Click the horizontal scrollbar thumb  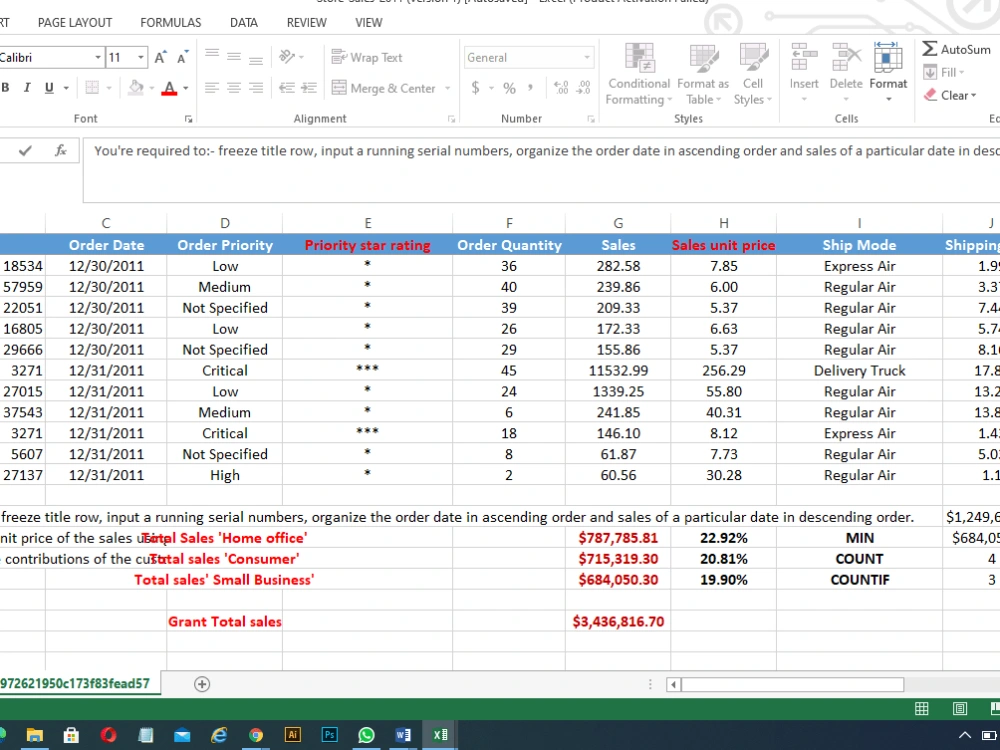click(792, 684)
